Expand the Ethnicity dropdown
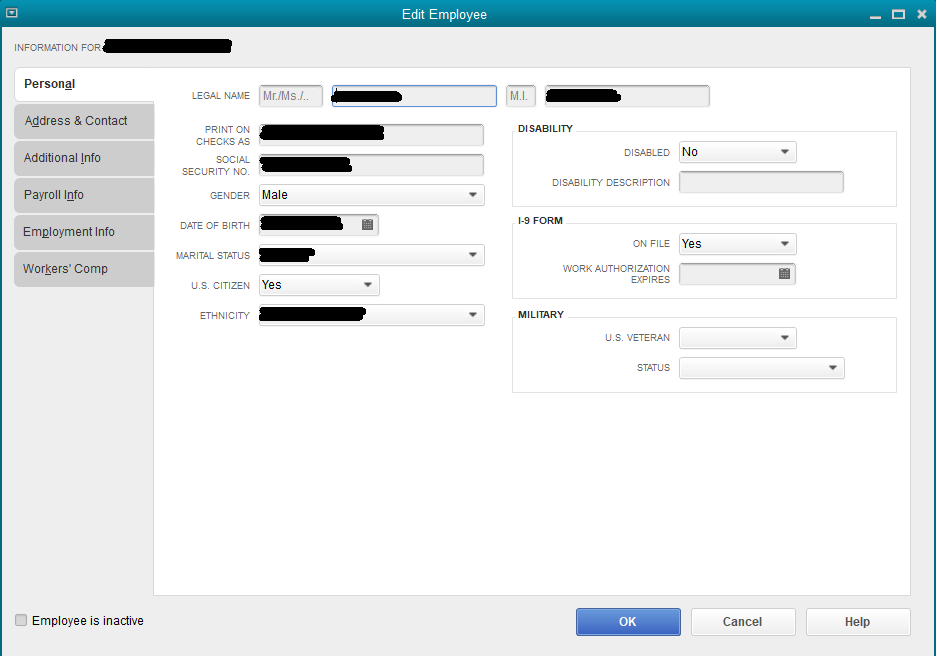The image size is (937, 656). click(x=471, y=314)
